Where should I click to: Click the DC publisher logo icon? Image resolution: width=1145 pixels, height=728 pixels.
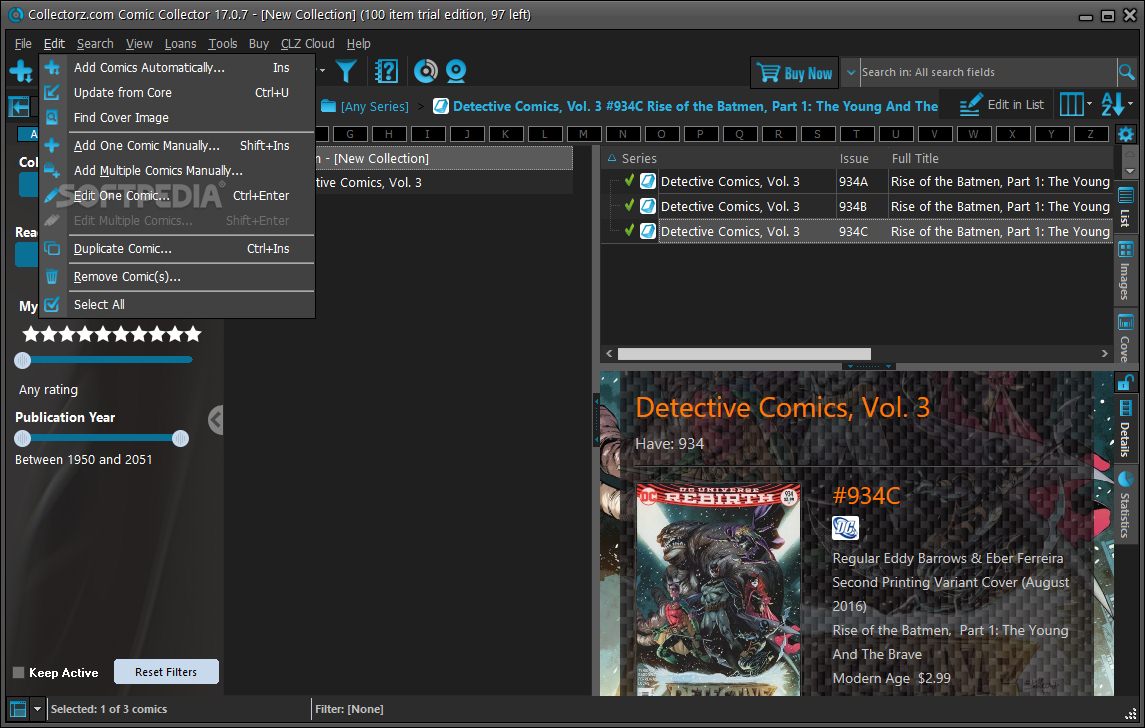pyautogui.click(x=846, y=528)
